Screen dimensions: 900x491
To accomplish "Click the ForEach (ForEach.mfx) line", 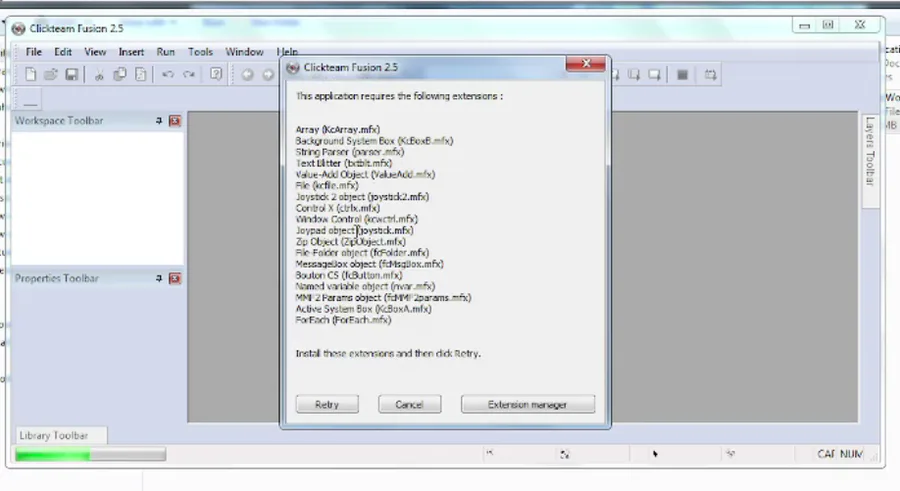I will [x=343, y=320].
